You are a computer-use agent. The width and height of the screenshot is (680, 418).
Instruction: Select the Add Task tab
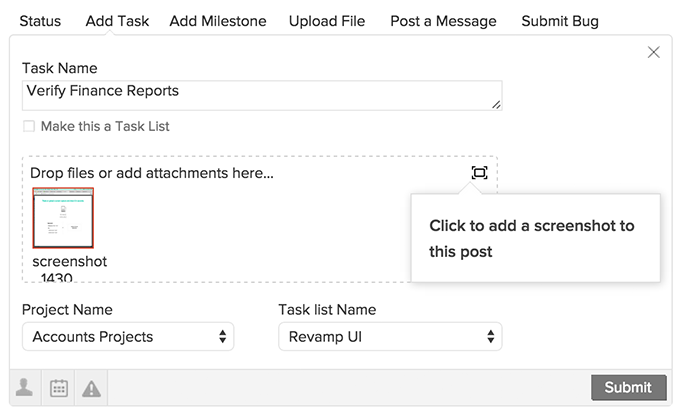point(117,21)
